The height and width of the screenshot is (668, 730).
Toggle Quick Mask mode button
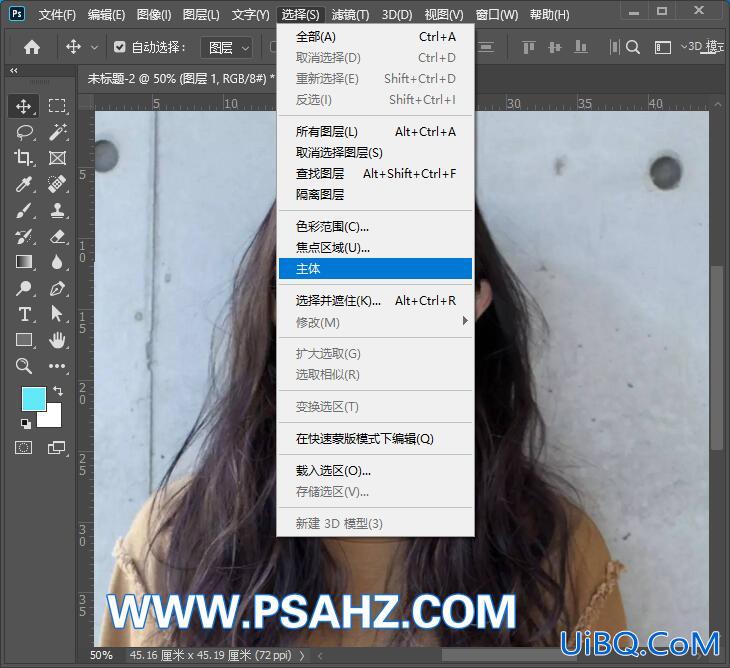[x=23, y=448]
